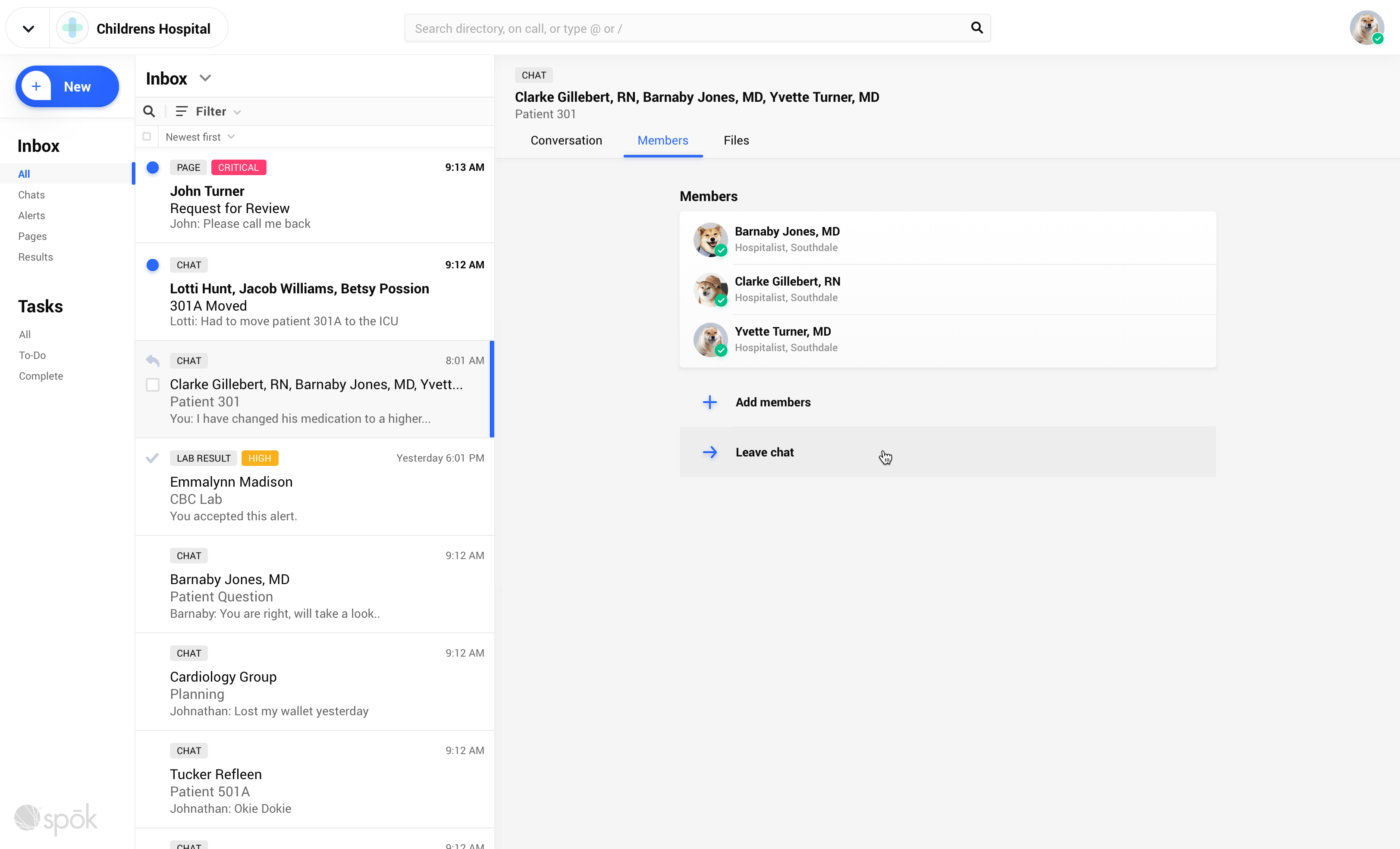Select All in the Inbox sidebar

24,174
